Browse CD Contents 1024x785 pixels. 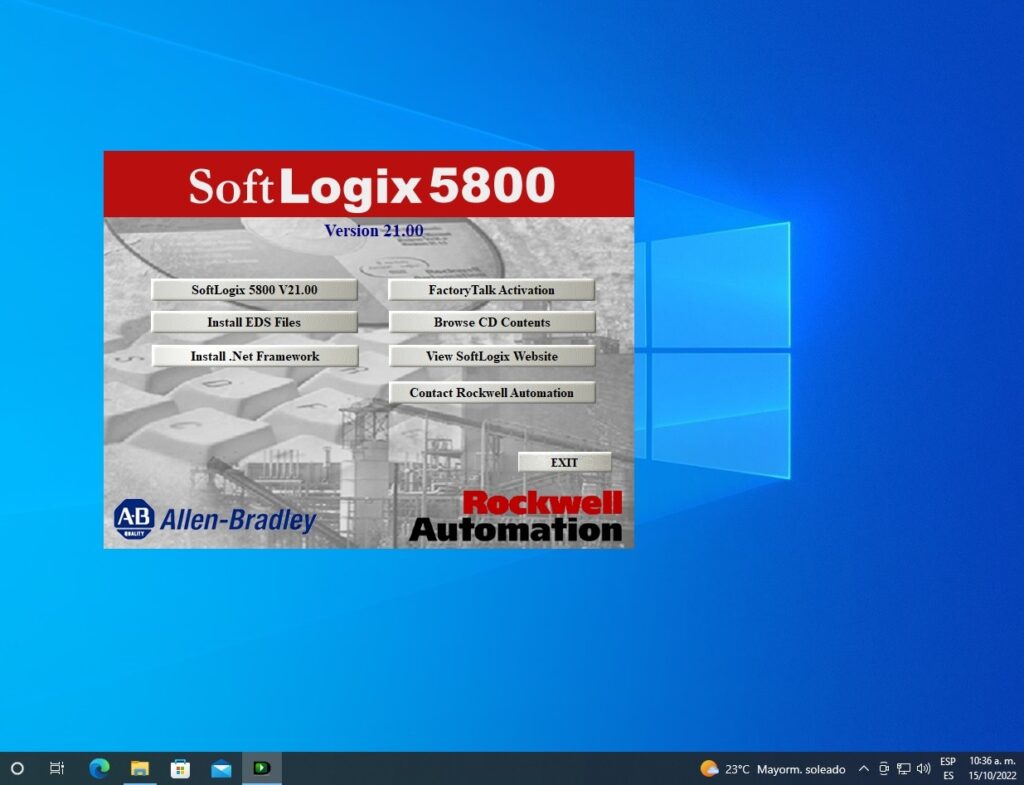[x=492, y=322]
